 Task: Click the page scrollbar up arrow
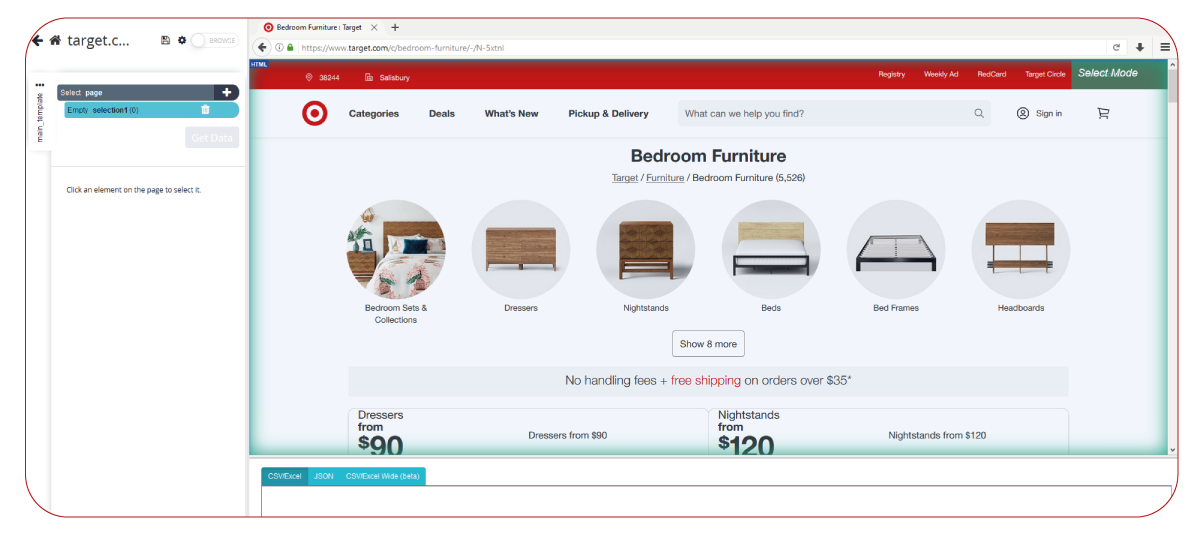pos(1173,66)
